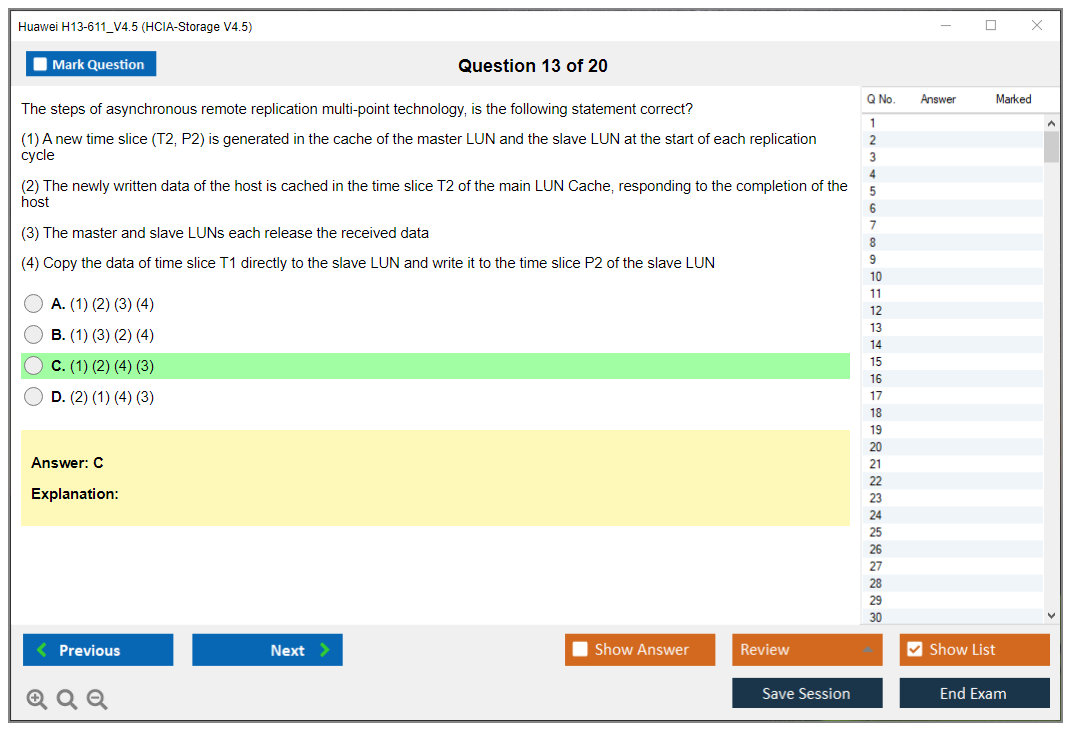Pick answer option D radio button
The width and height of the screenshot is (1075, 735).
coord(34,397)
